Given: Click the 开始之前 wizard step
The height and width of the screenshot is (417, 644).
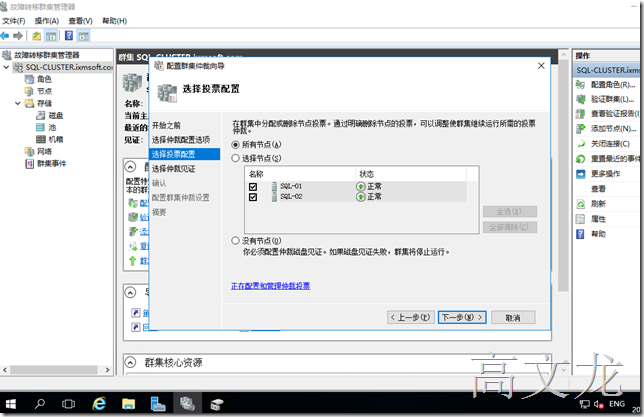Looking at the screenshot, I should (166, 125).
